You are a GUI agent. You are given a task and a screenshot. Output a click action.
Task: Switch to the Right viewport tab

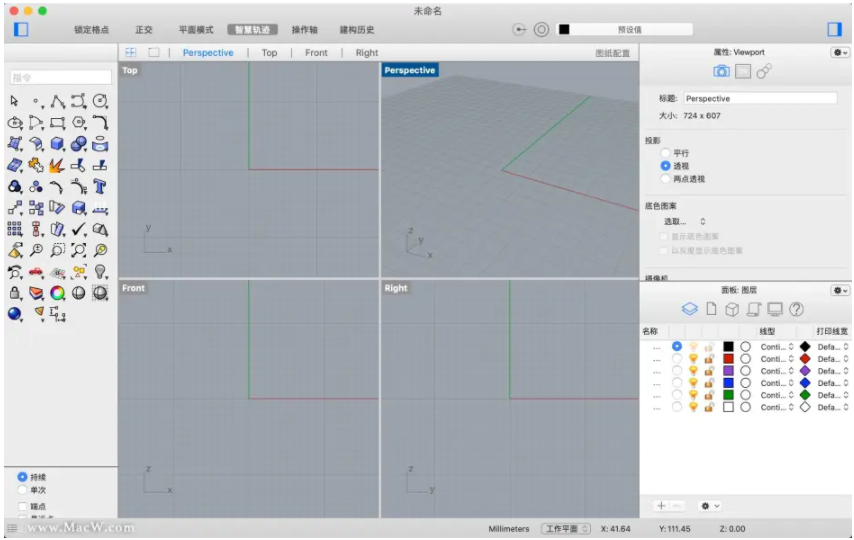[367, 52]
